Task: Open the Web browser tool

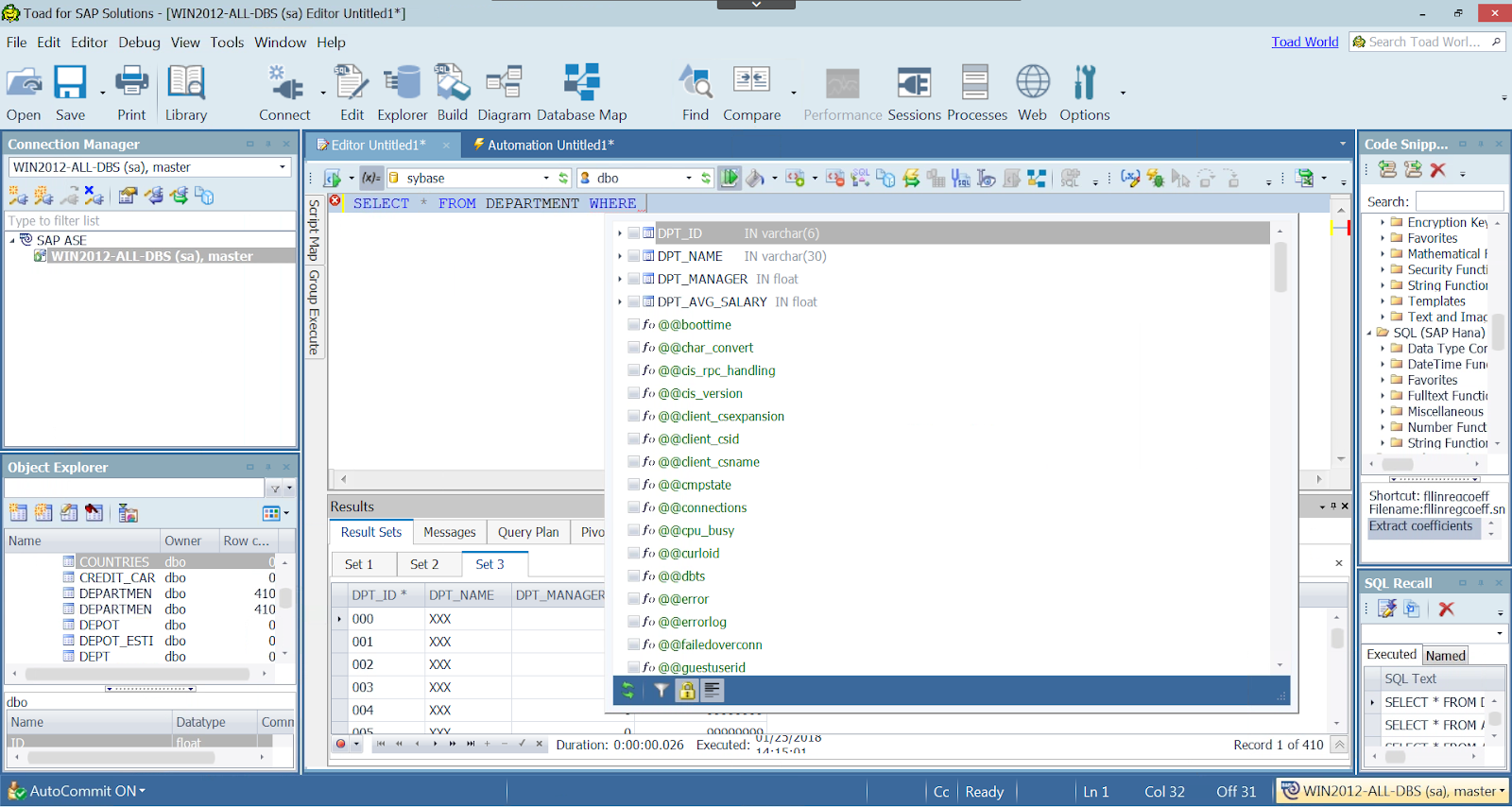Action: (x=1032, y=93)
